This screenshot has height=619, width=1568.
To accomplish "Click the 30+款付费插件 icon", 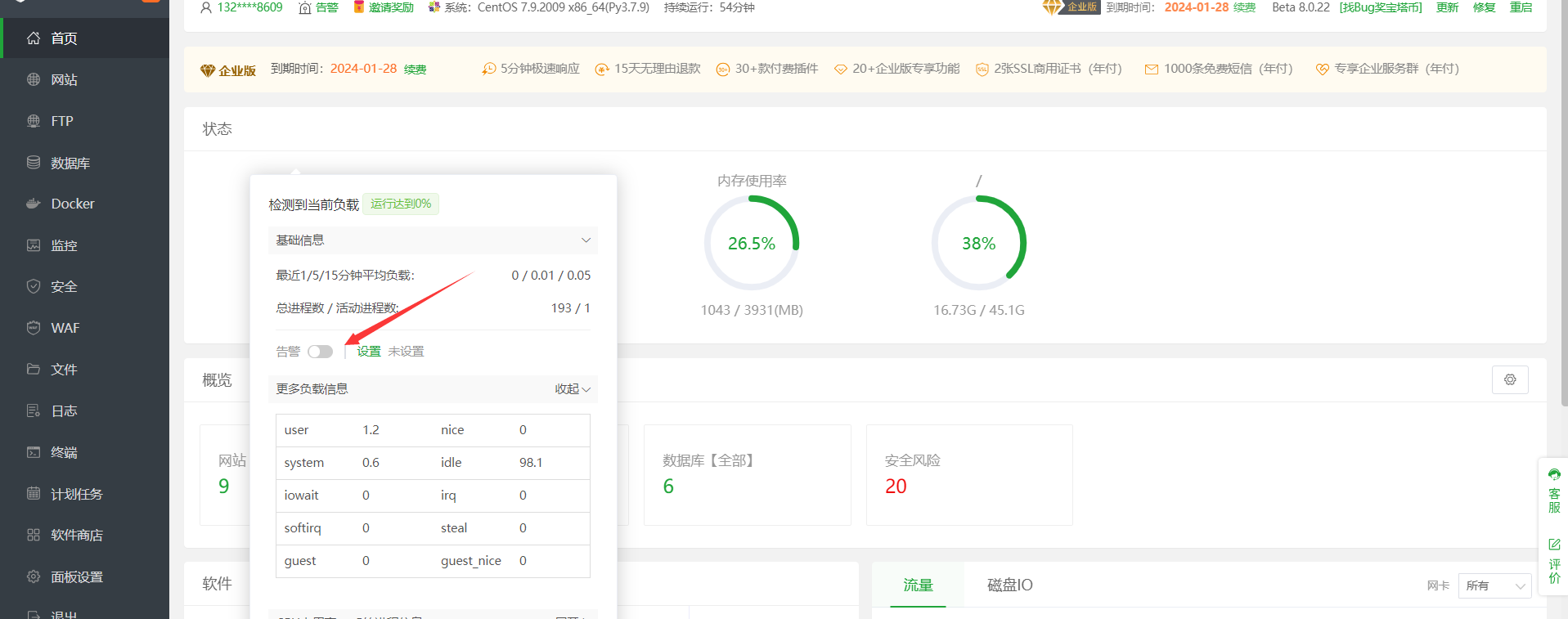I will (723, 70).
